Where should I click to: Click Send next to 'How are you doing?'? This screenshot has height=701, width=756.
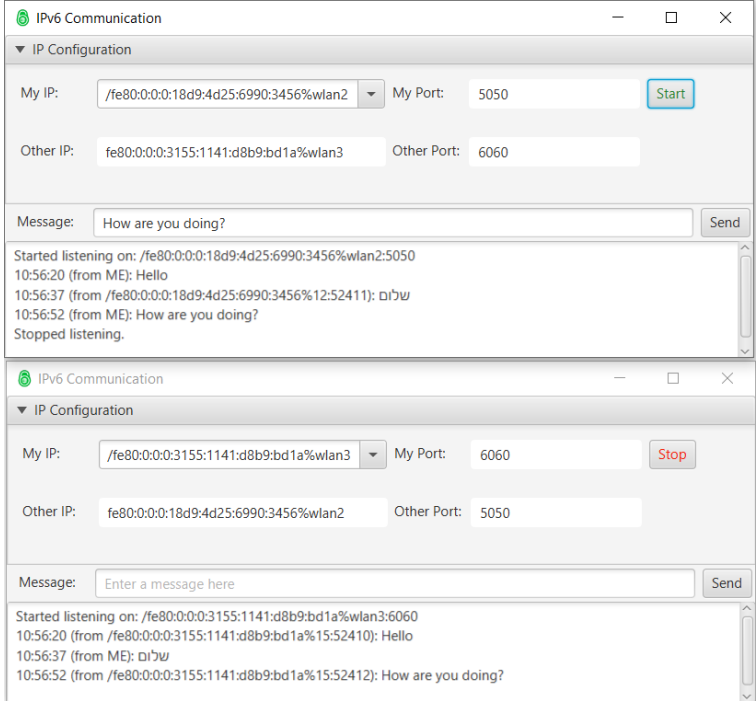(725, 222)
